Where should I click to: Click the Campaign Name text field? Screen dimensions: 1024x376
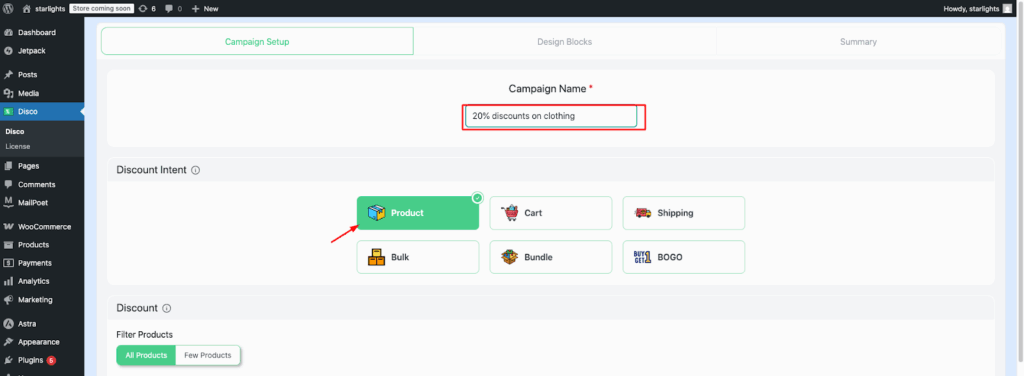point(551,116)
